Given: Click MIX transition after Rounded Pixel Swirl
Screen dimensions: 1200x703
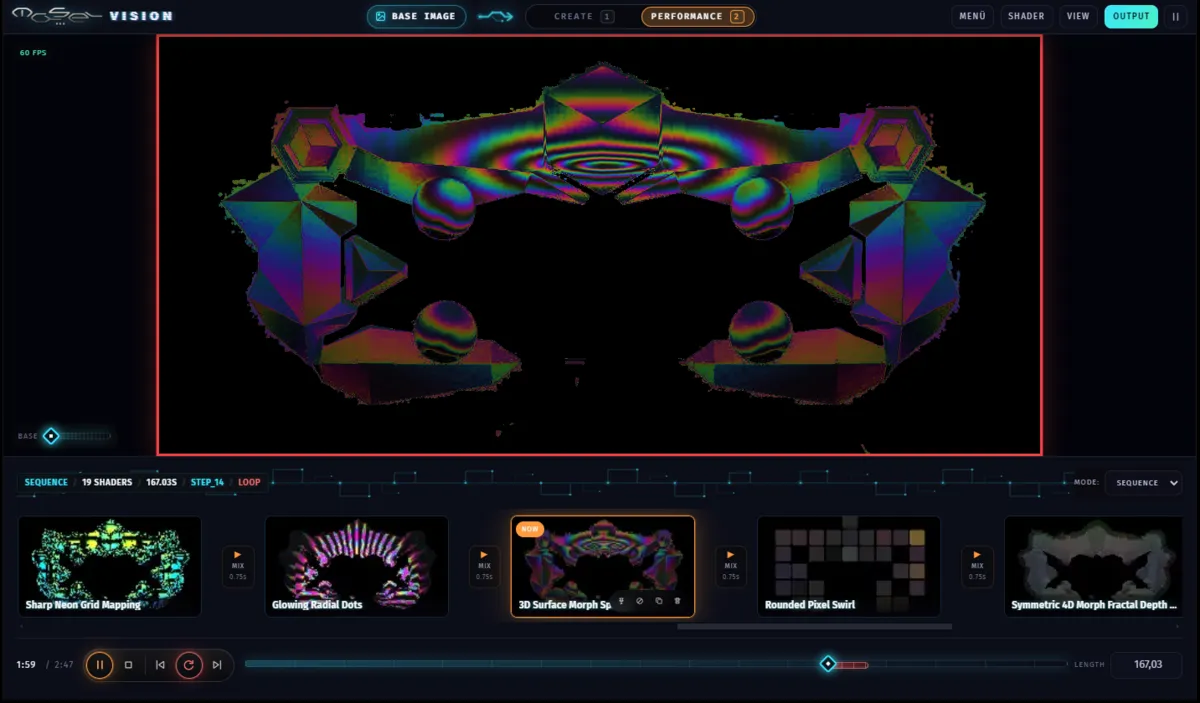Looking at the screenshot, I should click(x=977, y=566).
